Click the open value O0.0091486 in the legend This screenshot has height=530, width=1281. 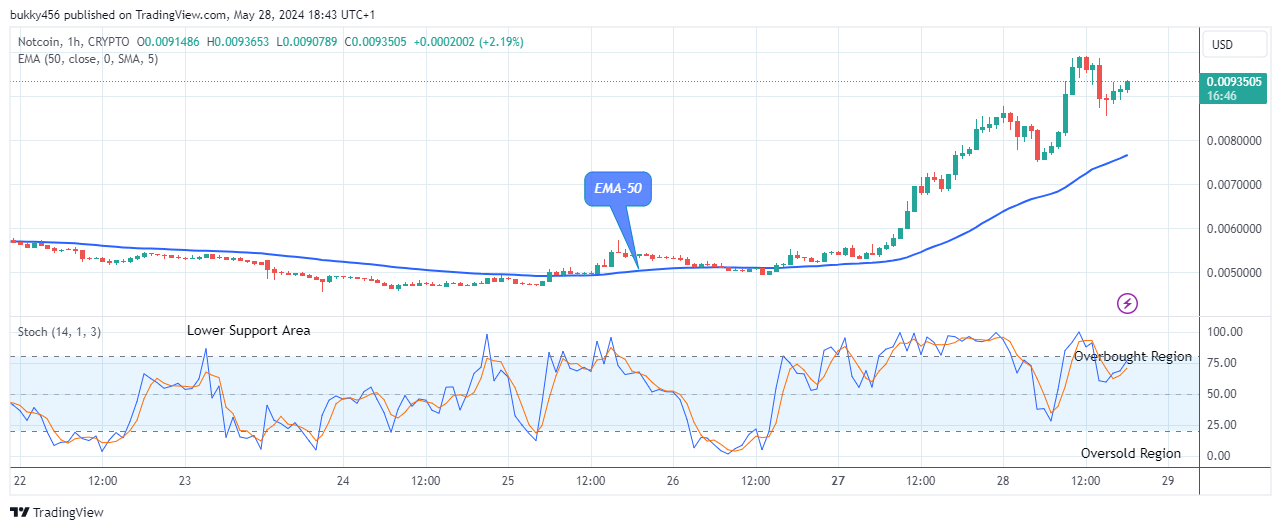[170, 42]
